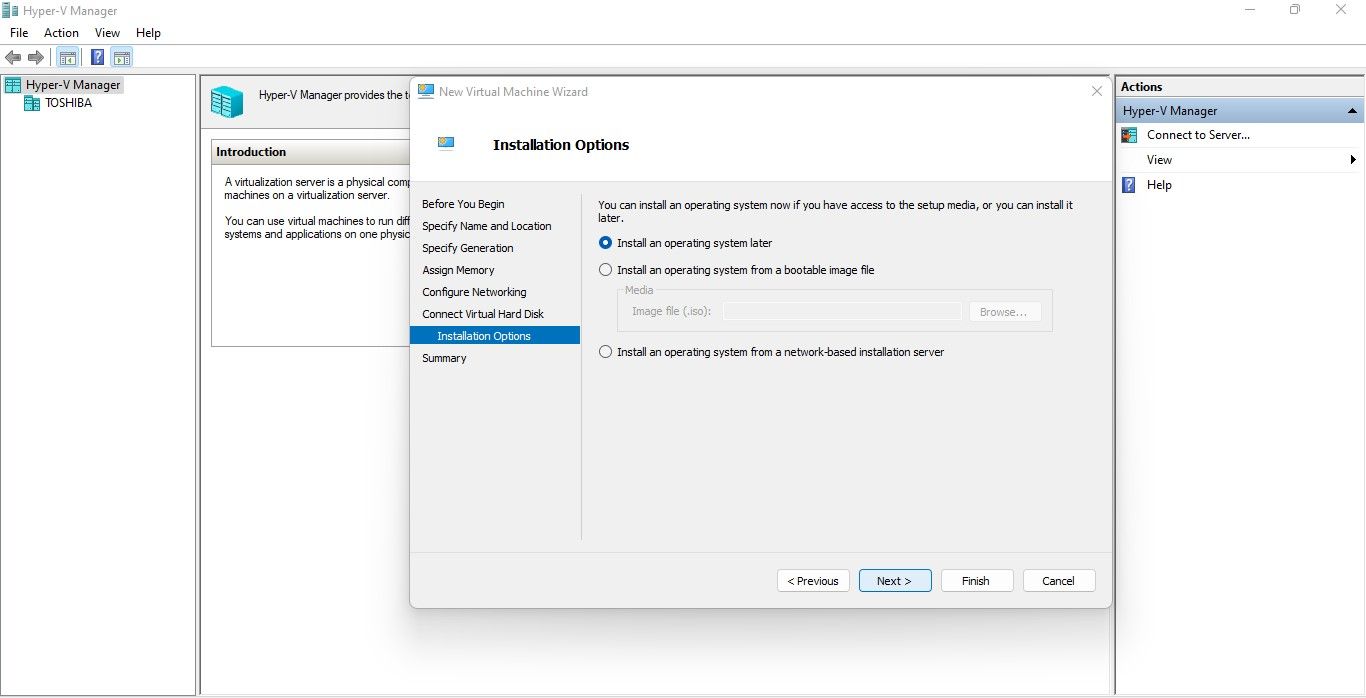Image resolution: width=1366 pixels, height=698 pixels.
Task: Toggle Show/Hide Action Pane toolbar icon
Action: point(122,58)
